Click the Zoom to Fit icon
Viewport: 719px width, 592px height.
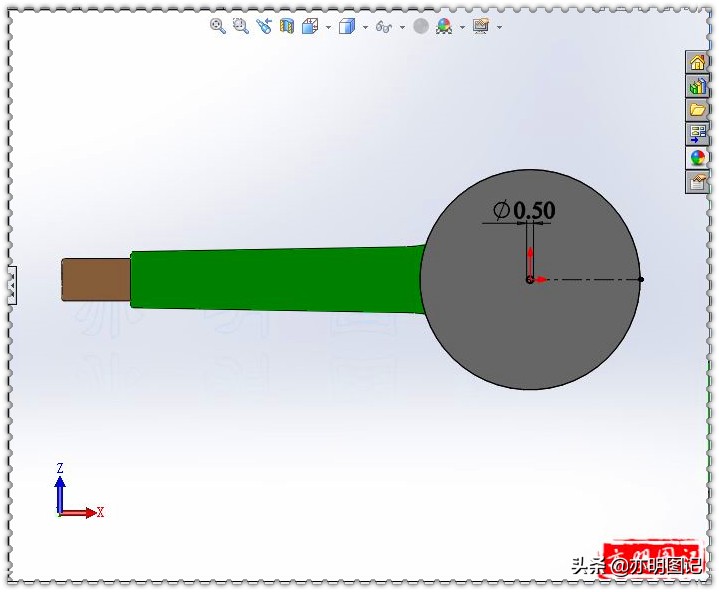(218, 26)
